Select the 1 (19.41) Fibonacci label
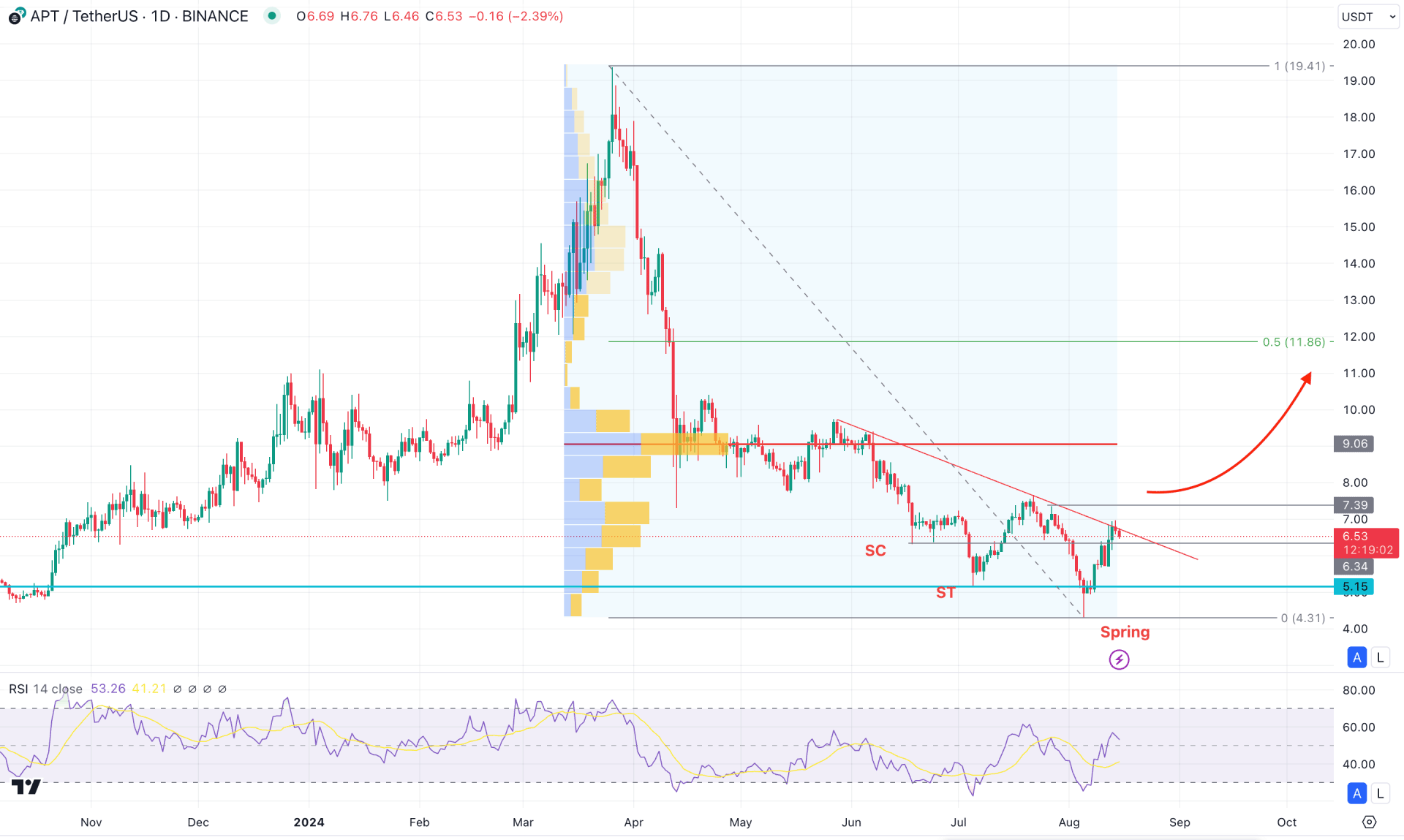Image resolution: width=1404 pixels, height=840 pixels. coord(1299,66)
